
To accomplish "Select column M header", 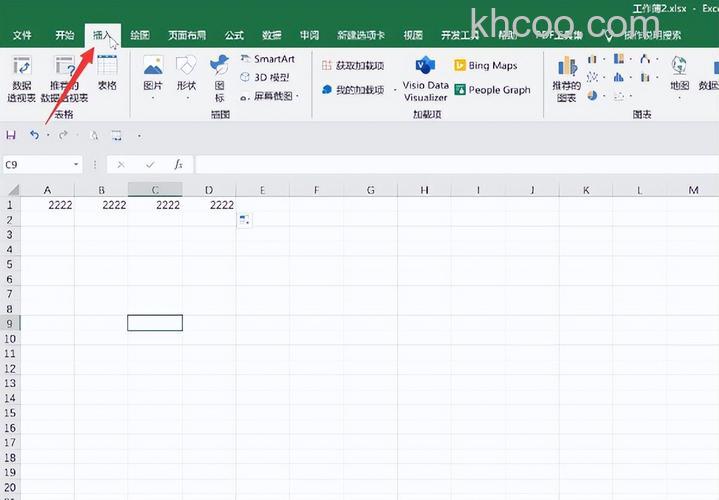I will [693, 190].
